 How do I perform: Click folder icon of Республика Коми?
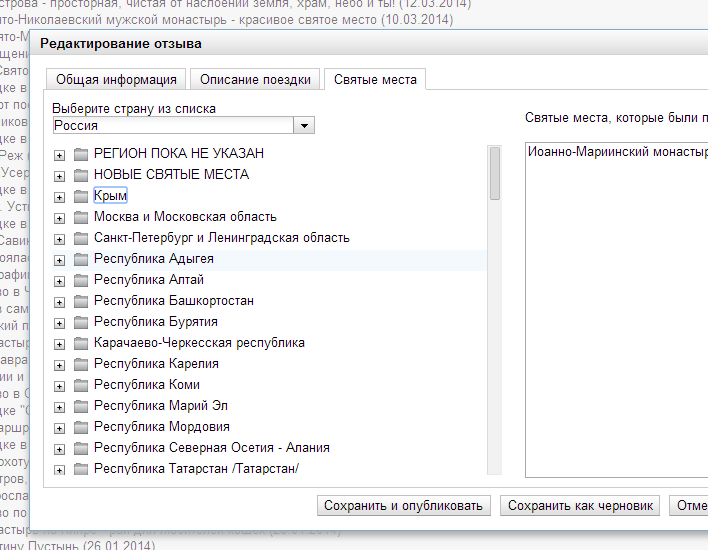point(81,385)
